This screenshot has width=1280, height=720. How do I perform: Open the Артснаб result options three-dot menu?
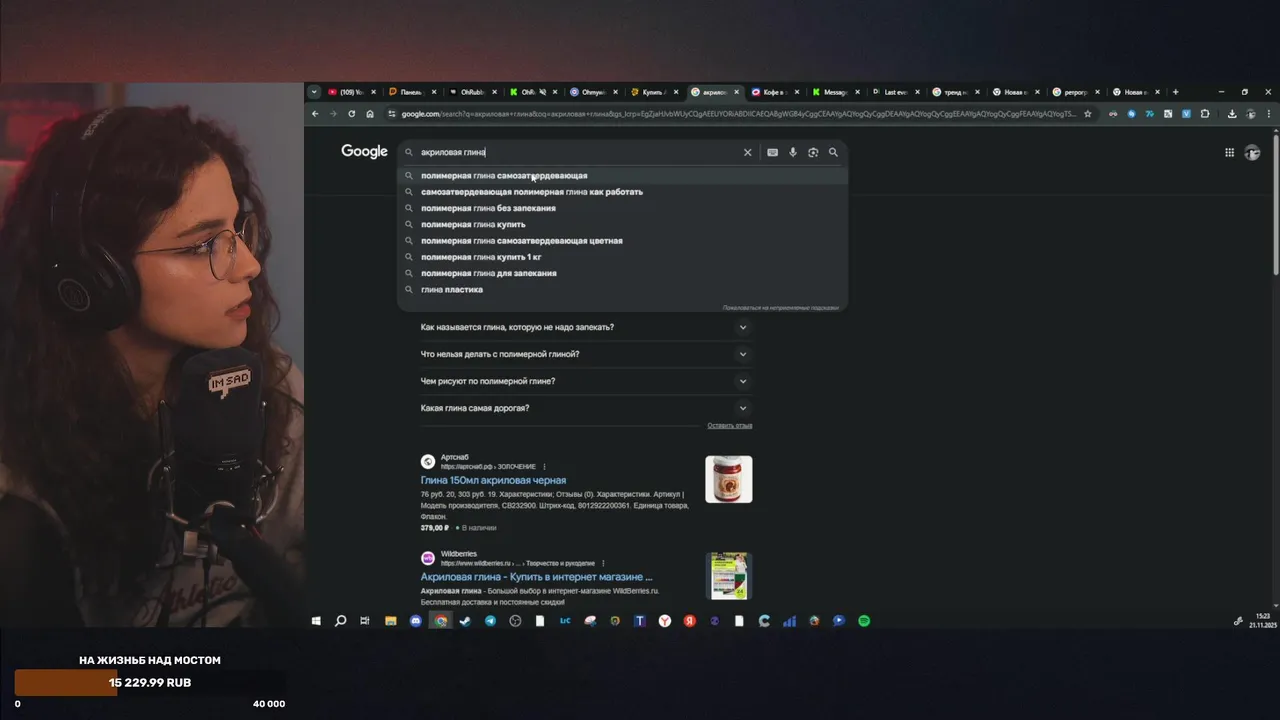pyautogui.click(x=546, y=467)
